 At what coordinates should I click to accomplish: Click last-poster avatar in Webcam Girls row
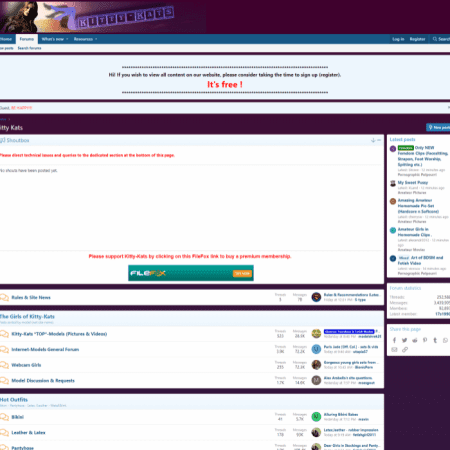(316, 365)
